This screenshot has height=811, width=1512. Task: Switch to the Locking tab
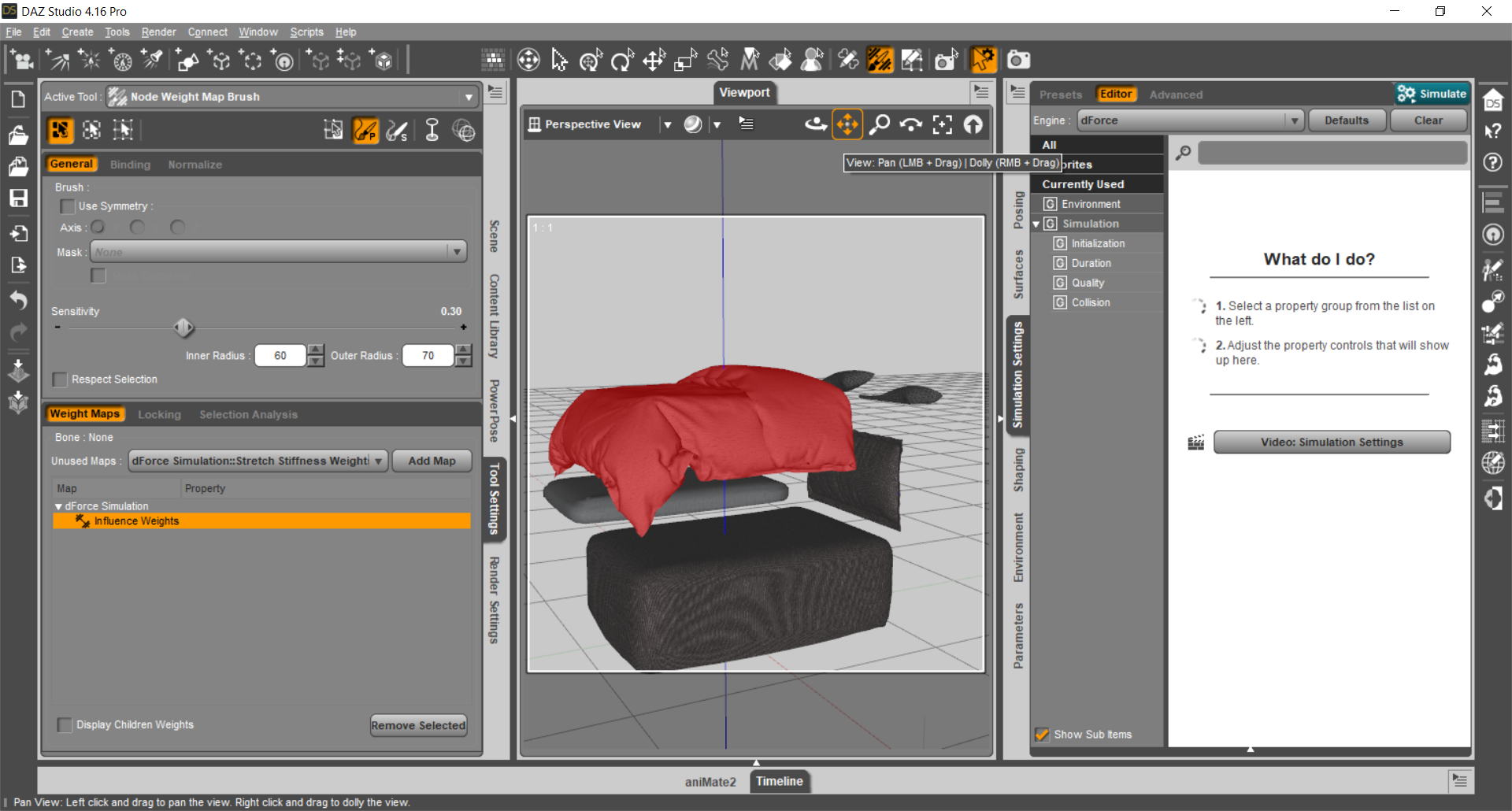tap(159, 415)
